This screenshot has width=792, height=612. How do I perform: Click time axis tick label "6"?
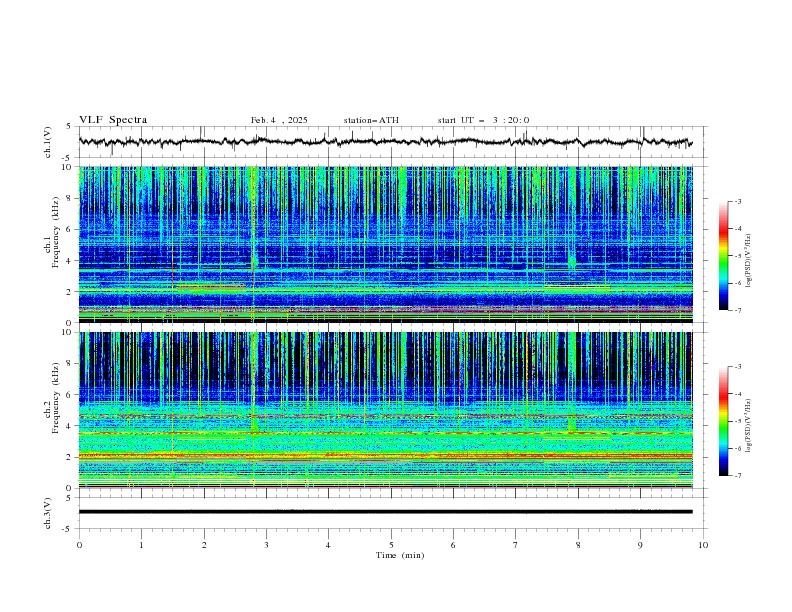pos(453,545)
